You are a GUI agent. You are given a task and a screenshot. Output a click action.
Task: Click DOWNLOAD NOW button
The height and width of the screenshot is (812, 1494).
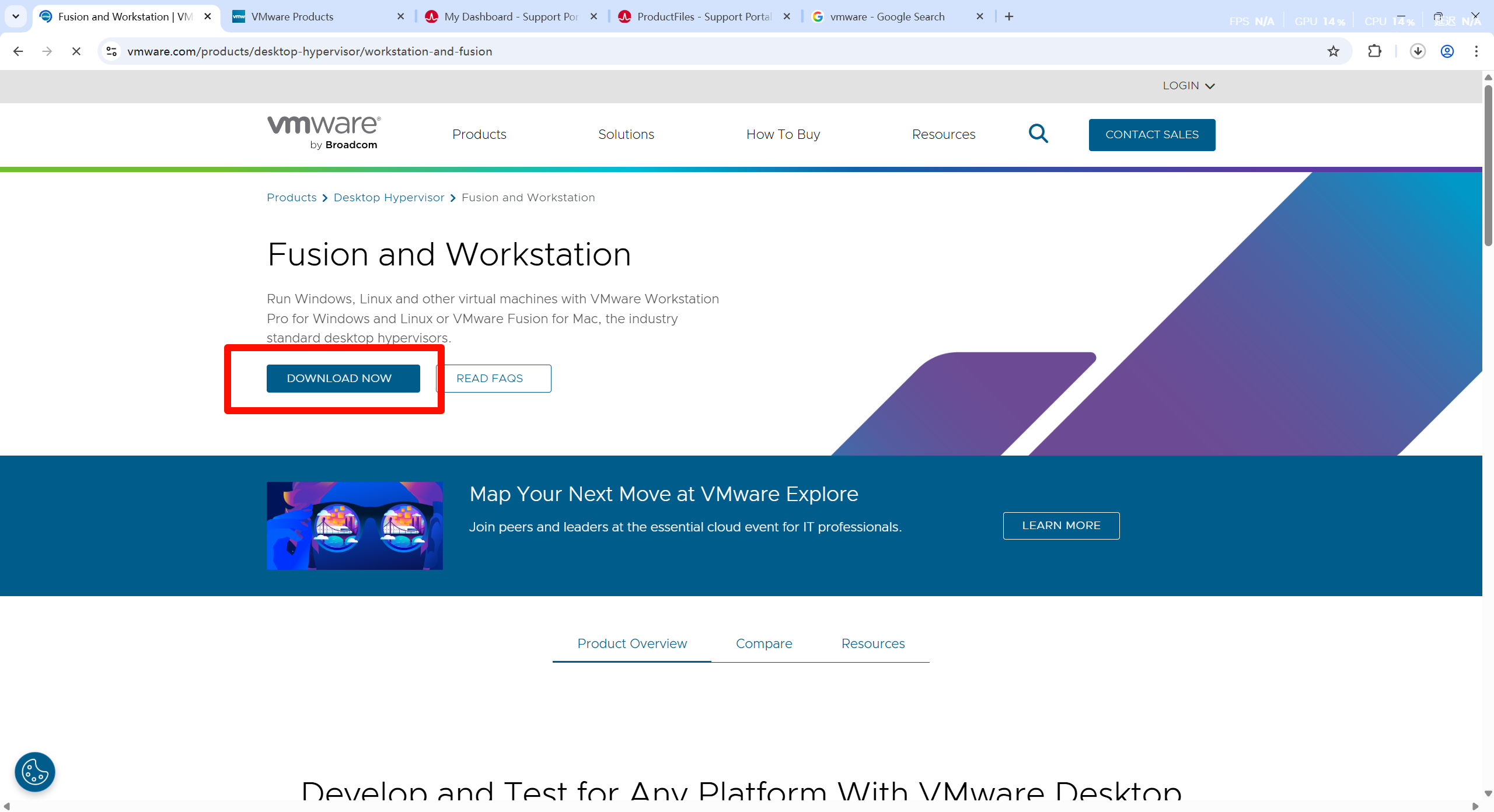343,378
